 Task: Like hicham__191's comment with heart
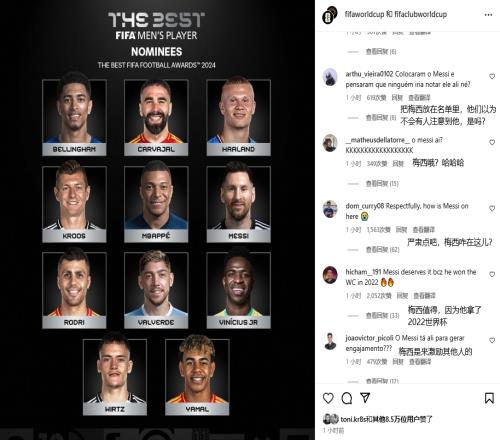tap(492, 274)
